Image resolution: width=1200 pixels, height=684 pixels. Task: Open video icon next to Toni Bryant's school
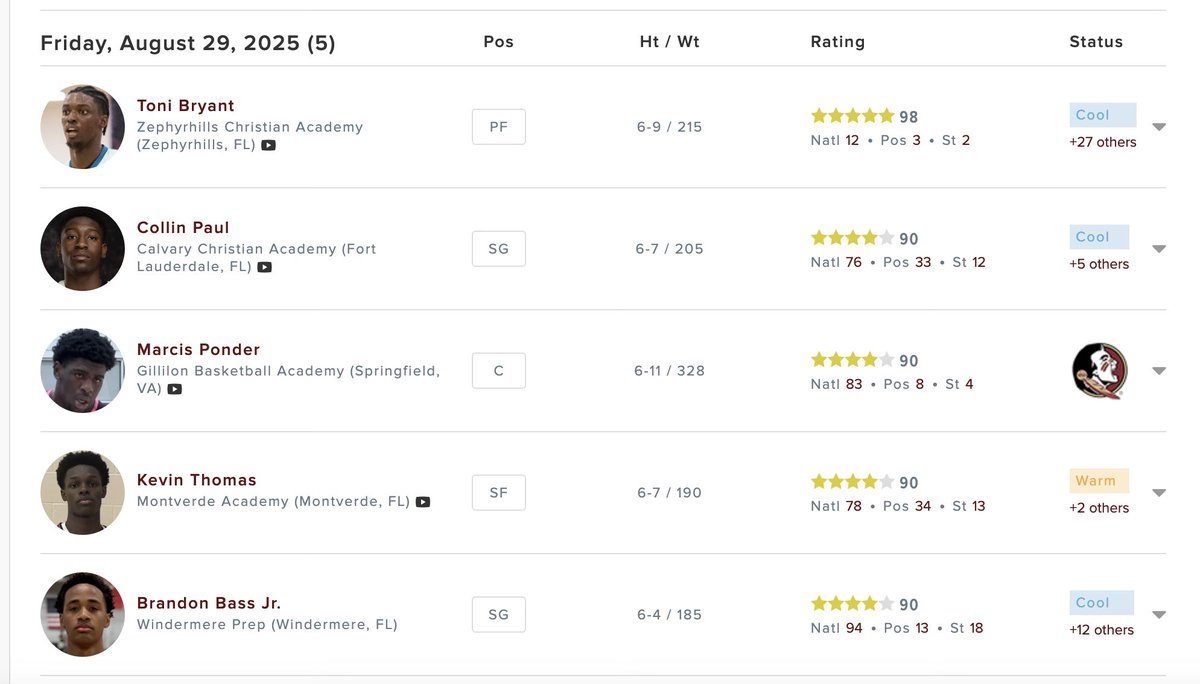coord(268,145)
